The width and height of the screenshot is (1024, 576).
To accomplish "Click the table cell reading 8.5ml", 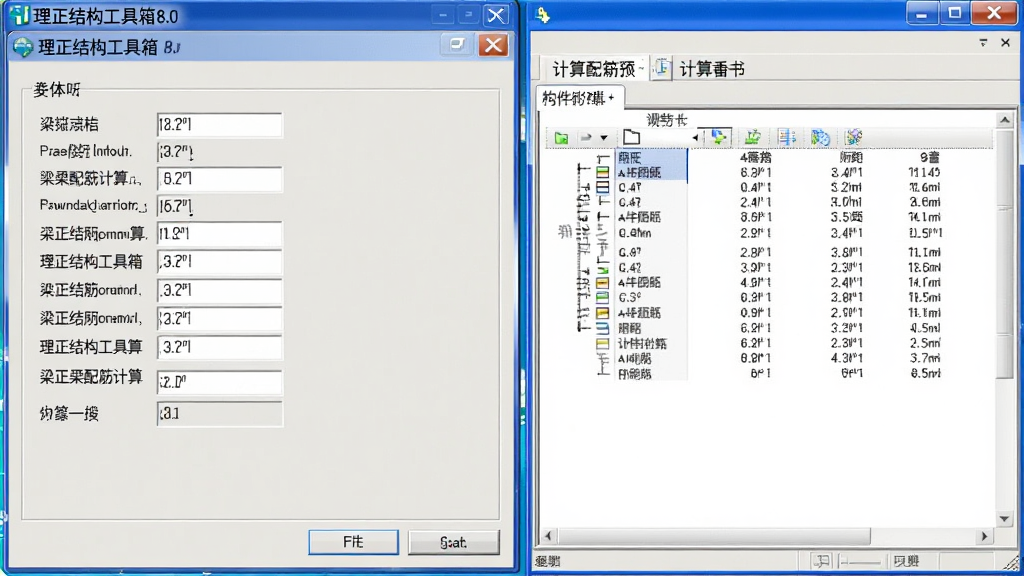I will pyautogui.click(x=926, y=374).
